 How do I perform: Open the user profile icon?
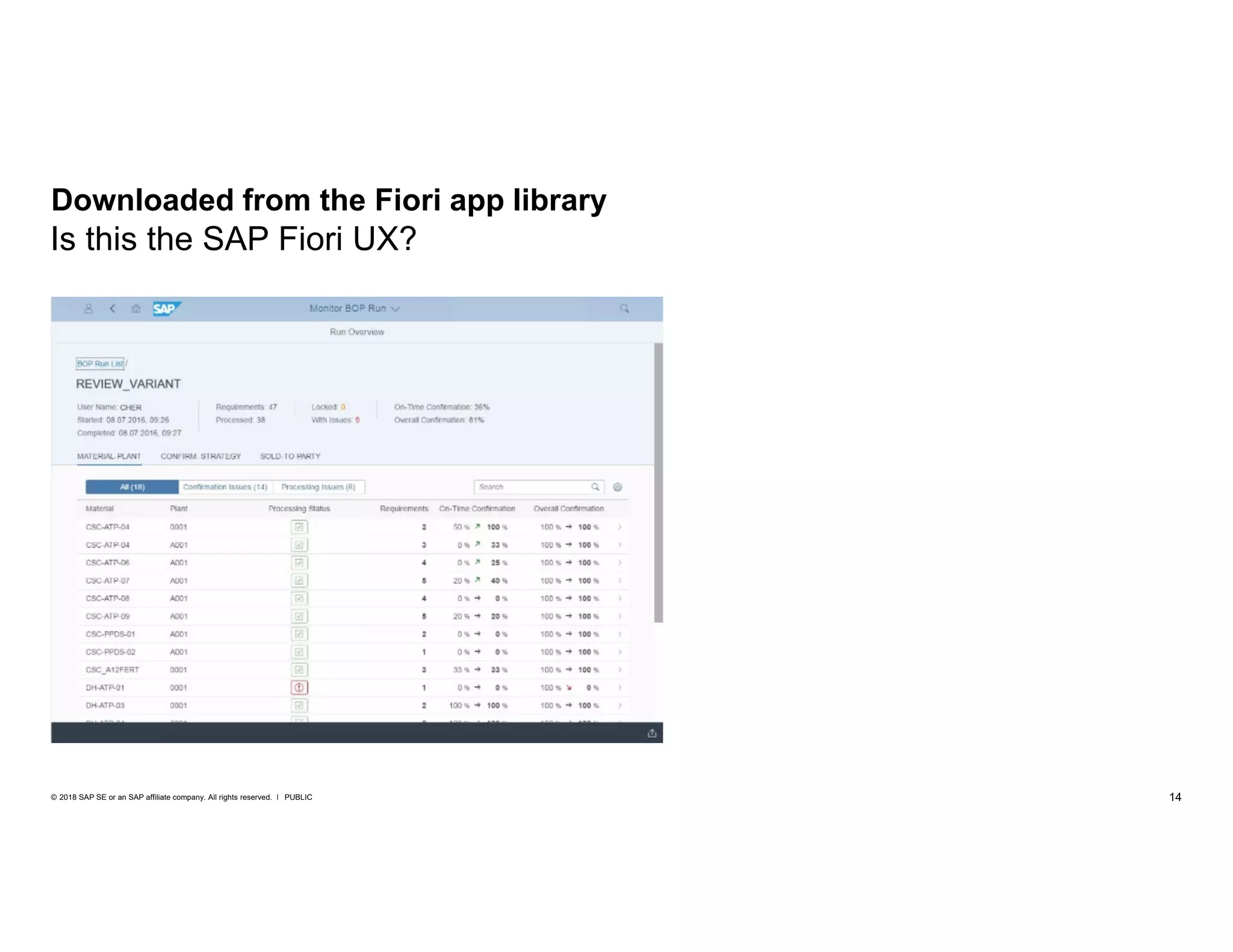click(x=89, y=309)
